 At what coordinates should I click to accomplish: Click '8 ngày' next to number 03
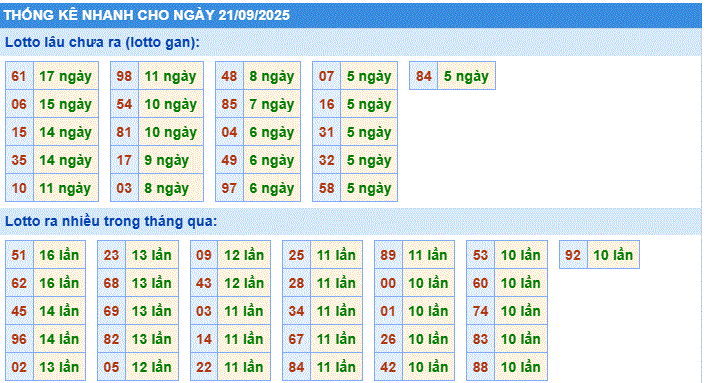171,188
